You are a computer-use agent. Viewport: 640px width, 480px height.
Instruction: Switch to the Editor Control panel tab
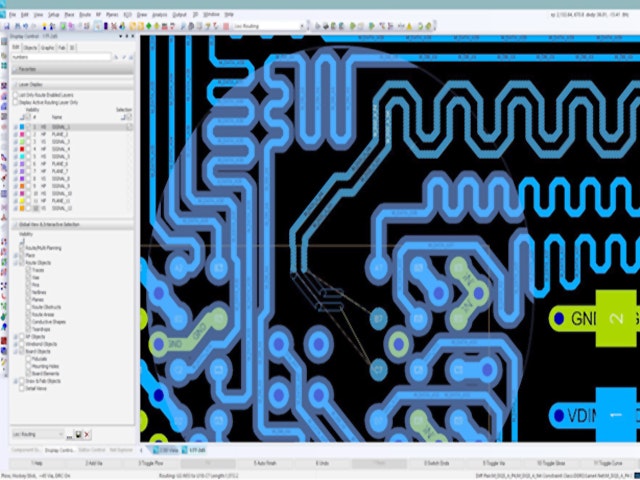tap(92, 450)
